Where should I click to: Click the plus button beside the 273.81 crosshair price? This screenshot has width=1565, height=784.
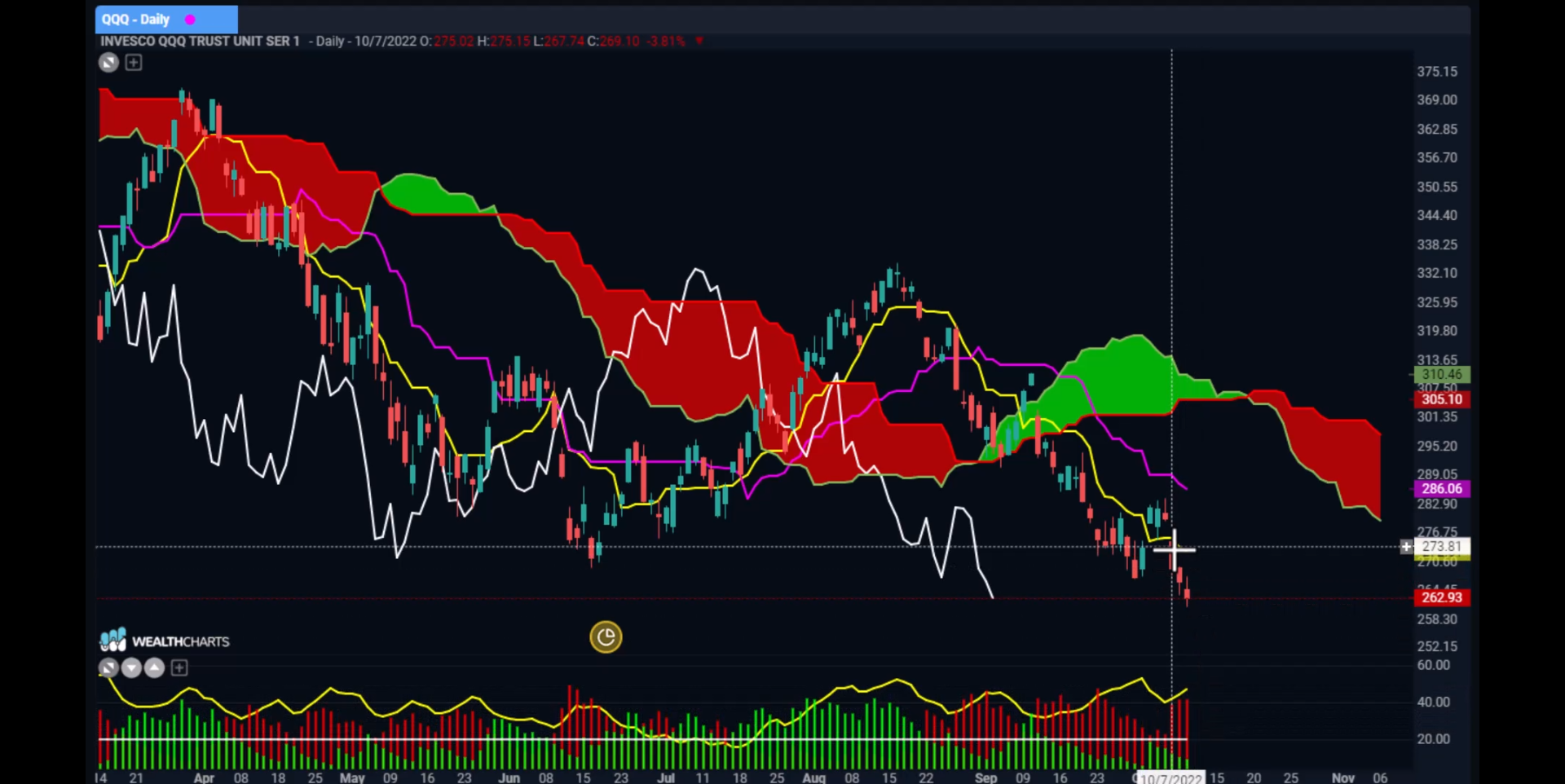(1406, 547)
